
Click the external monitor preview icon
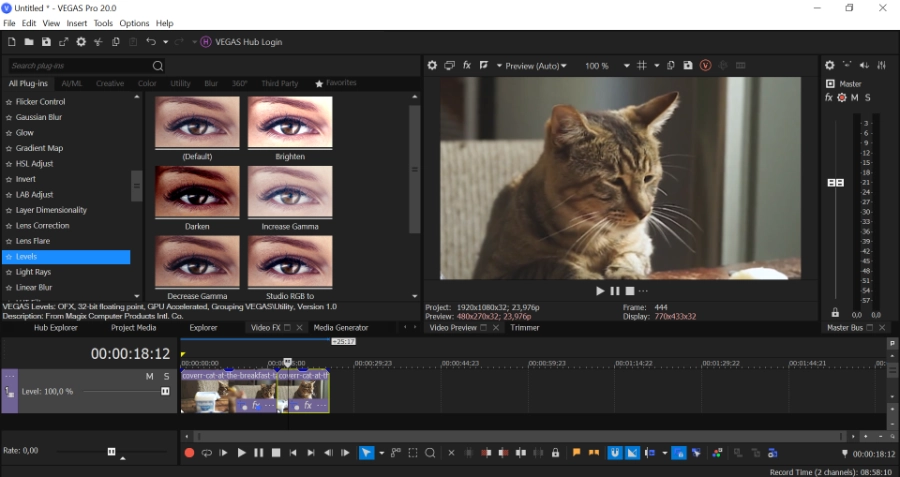coord(449,65)
